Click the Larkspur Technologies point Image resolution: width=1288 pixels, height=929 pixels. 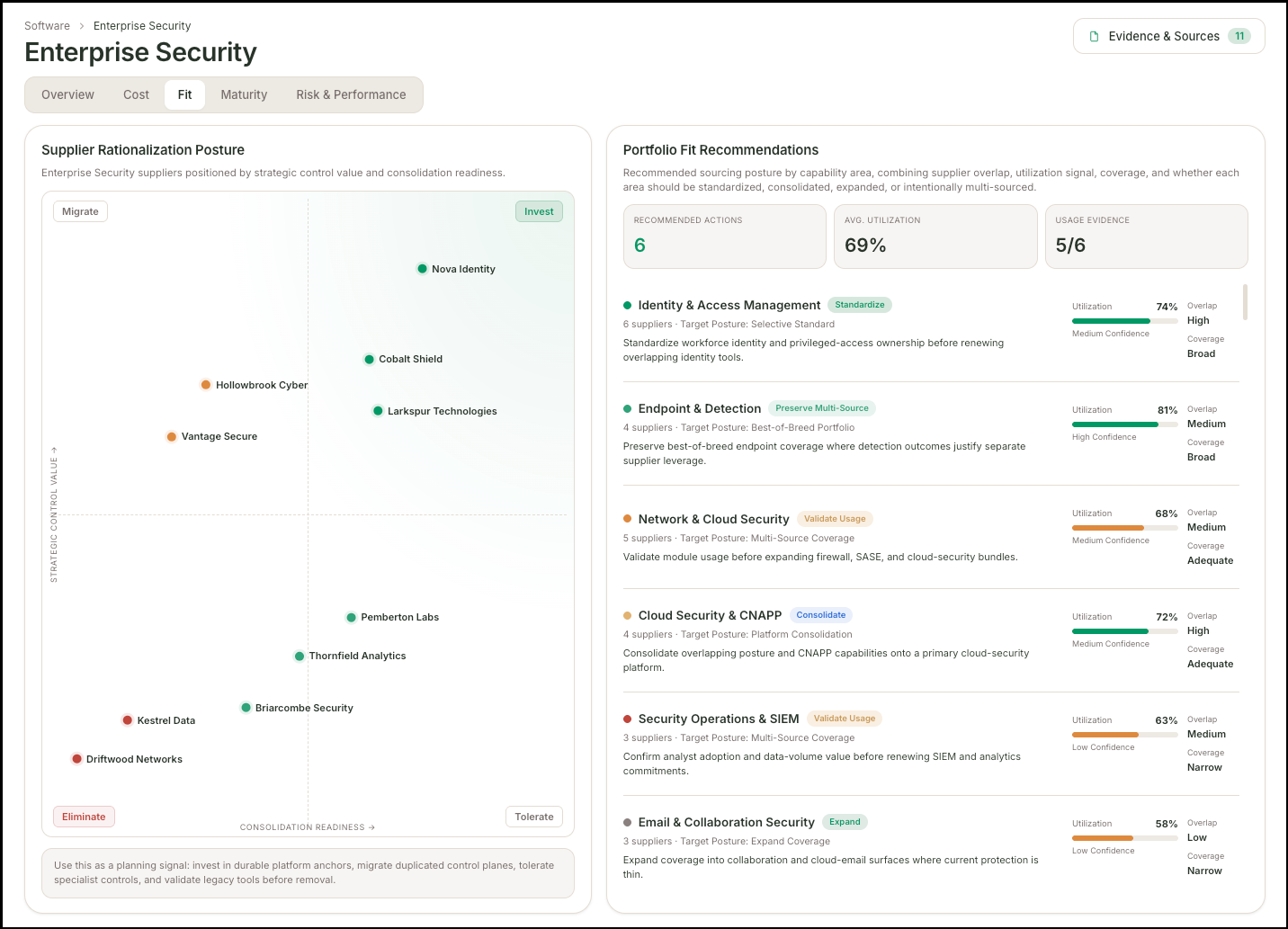pos(378,411)
